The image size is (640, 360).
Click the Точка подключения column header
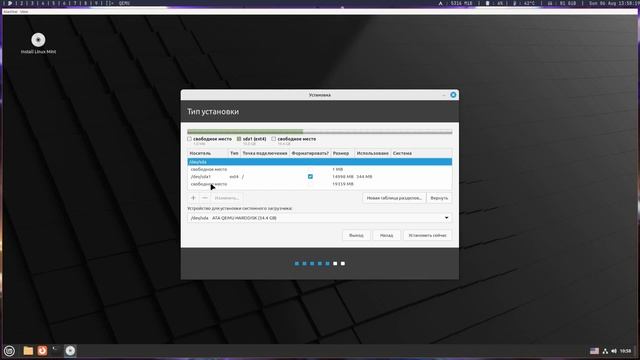point(265,153)
